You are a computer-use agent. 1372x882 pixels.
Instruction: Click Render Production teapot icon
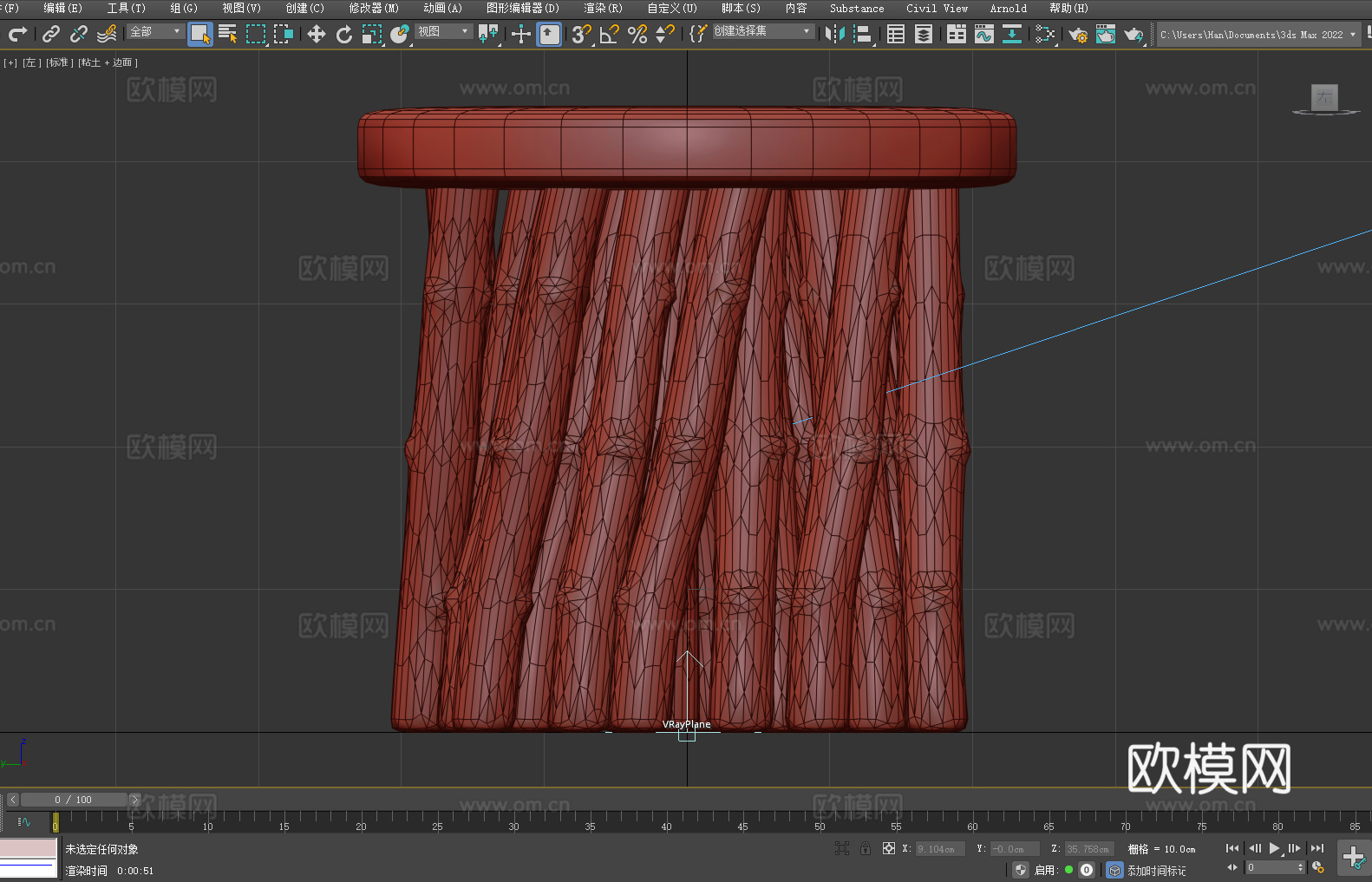pos(1134,34)
